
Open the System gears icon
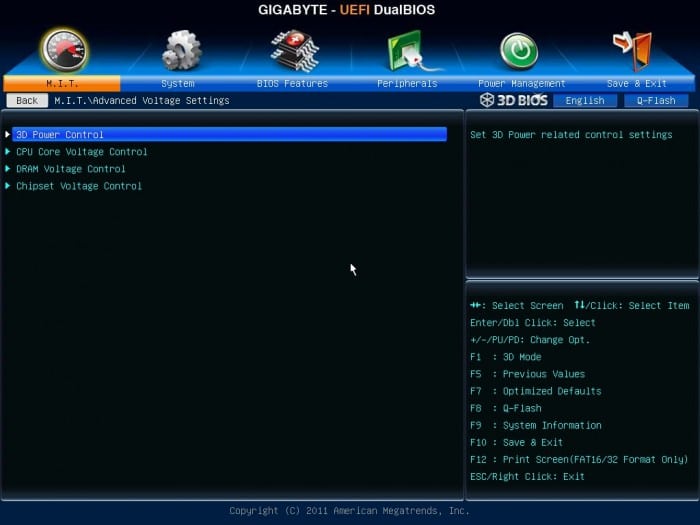pos(181,50)
